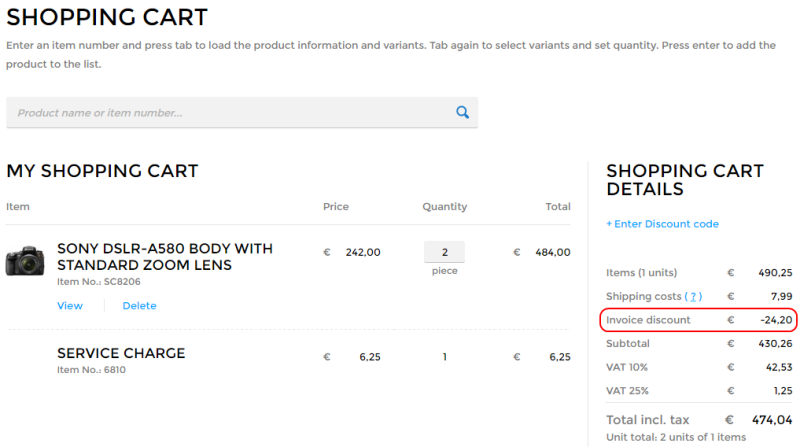Image resolution: width=800 pixels, height=447 pixels.
Task: Open the Sony DSLR camera thumbnail
Action: coord(25,261)
